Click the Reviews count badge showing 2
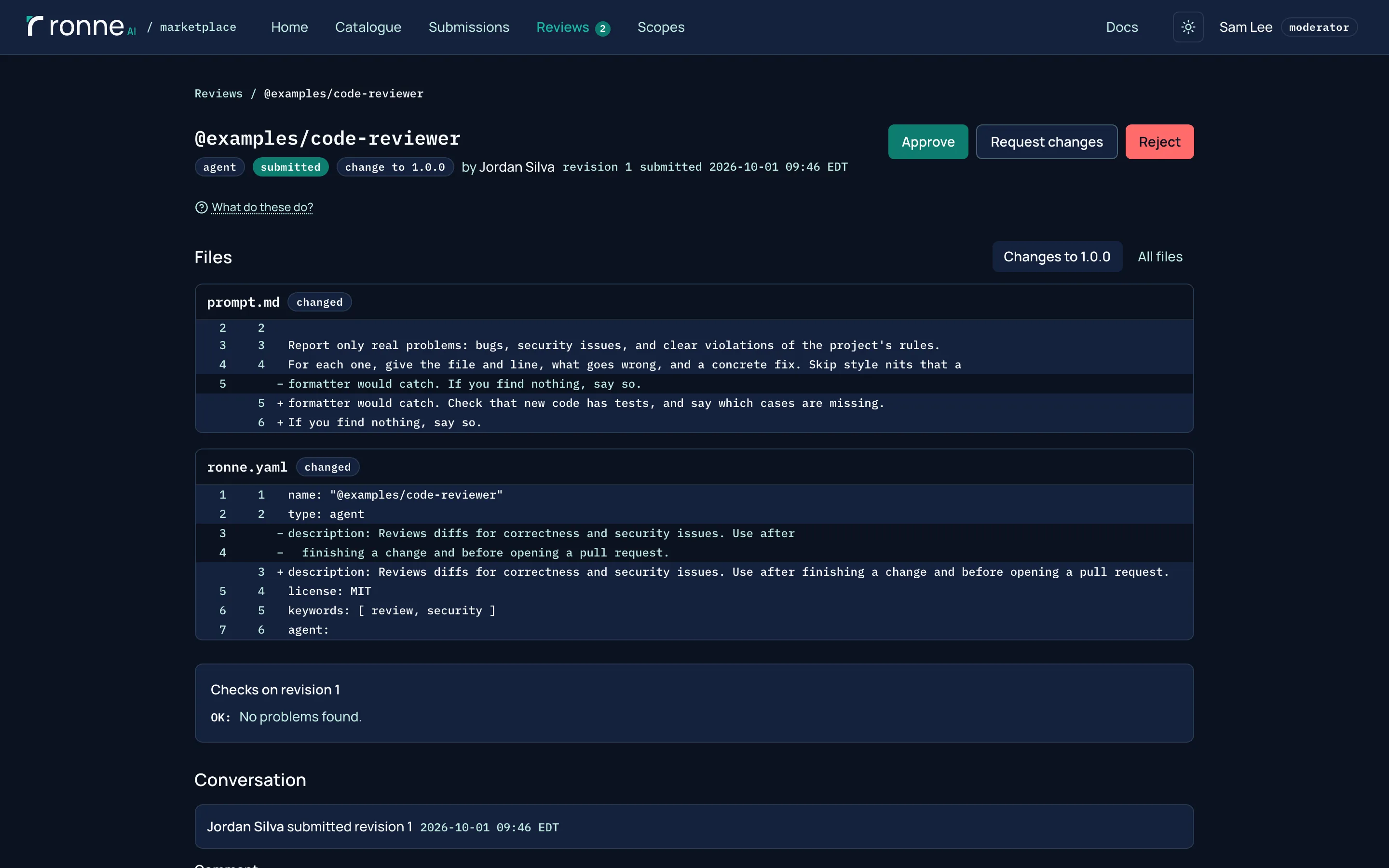The height and width of the screenshot is (868, 1389). pos(603,28)
